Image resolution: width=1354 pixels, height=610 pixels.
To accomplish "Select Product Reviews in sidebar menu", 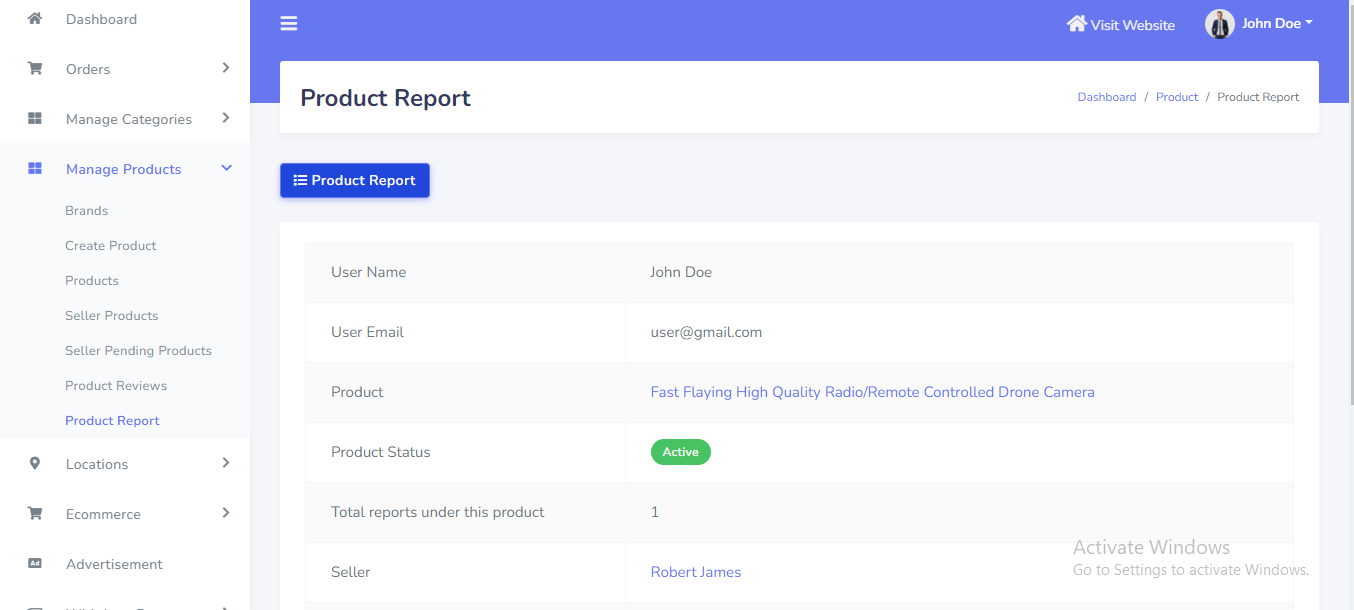I will coord(116,386).
